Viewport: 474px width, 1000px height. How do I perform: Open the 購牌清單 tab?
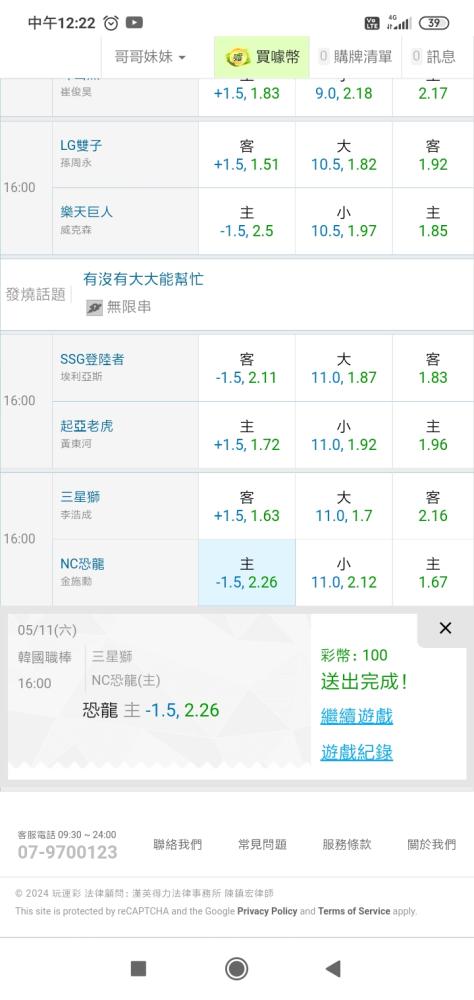click(355, 57)
